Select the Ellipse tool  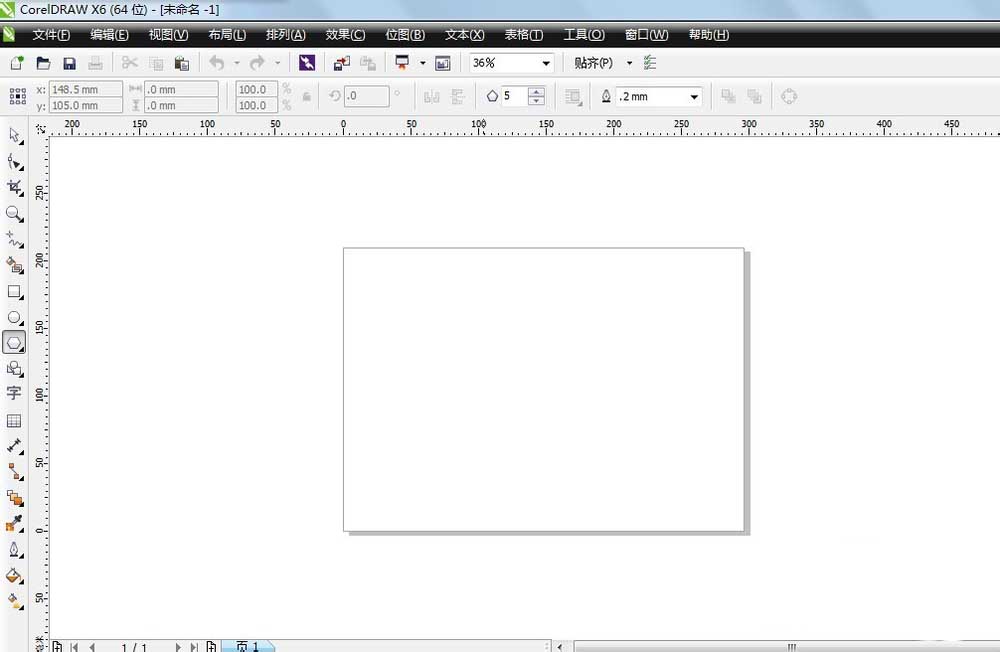pos(14,318)
